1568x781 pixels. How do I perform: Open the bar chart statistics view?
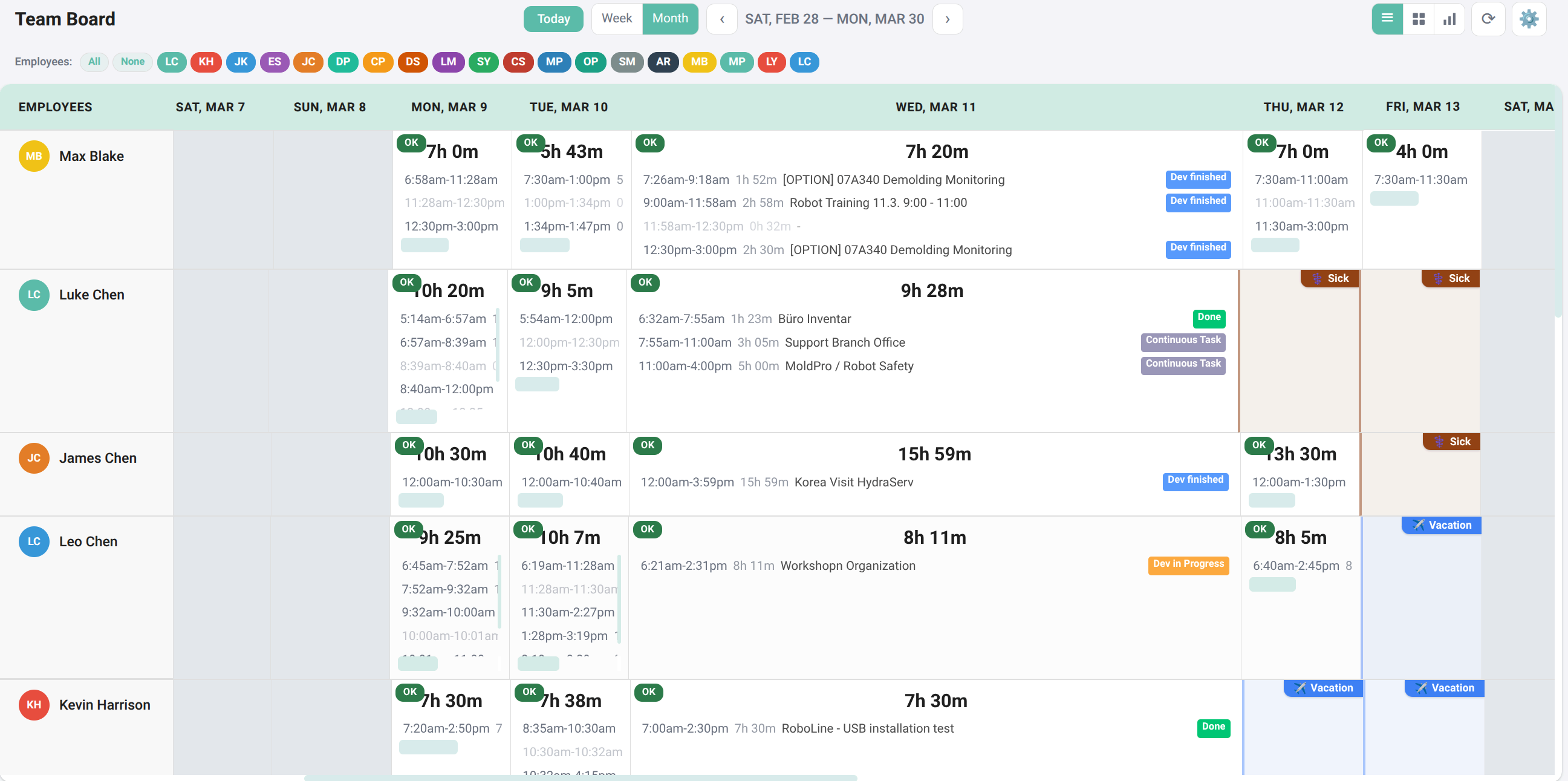point(1449,19)
